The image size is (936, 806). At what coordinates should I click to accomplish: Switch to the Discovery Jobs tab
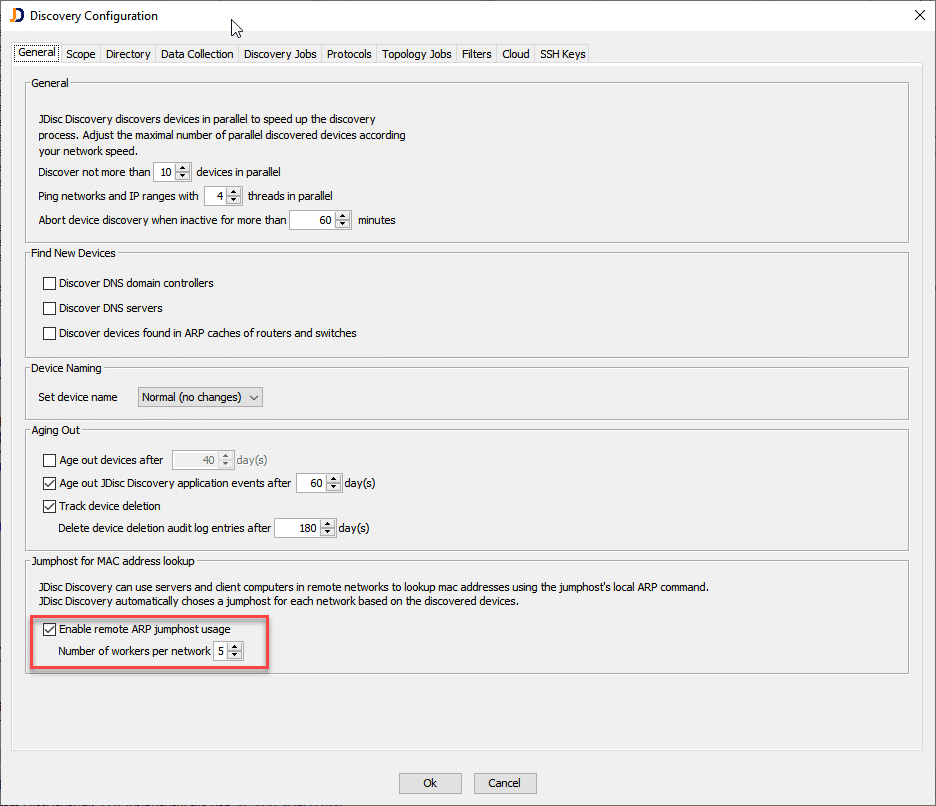click(280, 53)
